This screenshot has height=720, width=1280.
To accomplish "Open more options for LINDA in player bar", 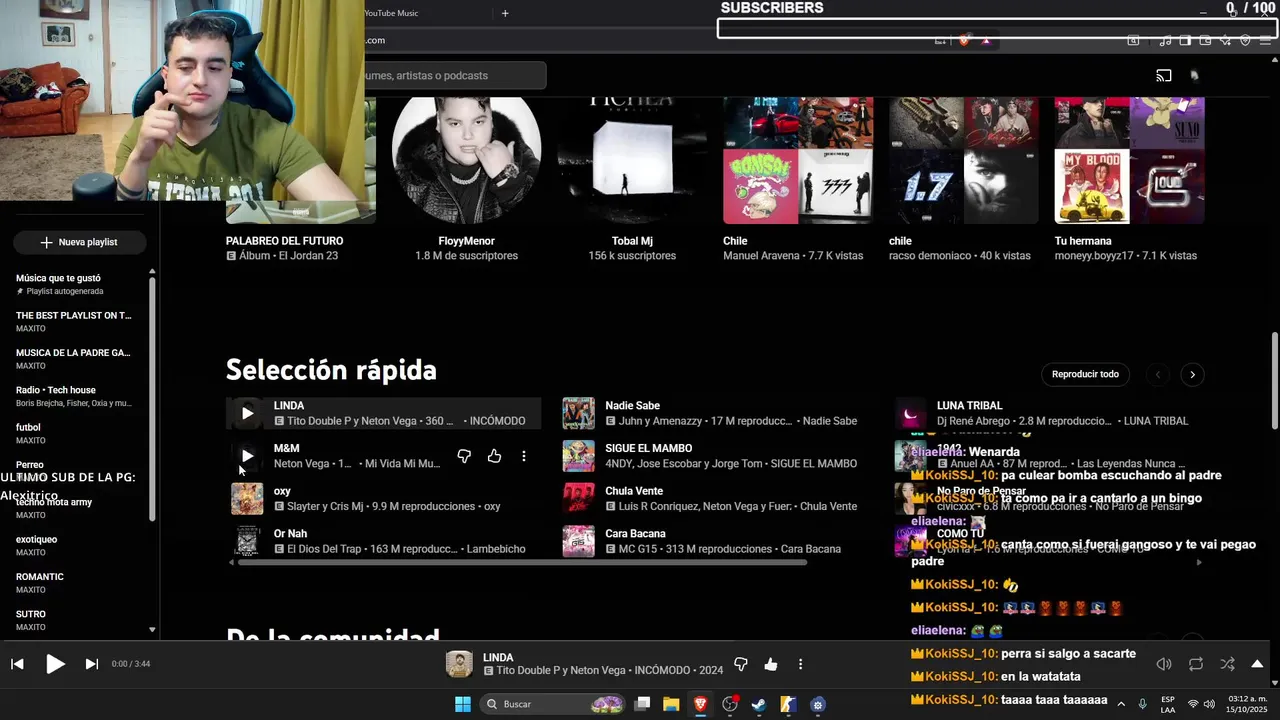I will [800, 664].
